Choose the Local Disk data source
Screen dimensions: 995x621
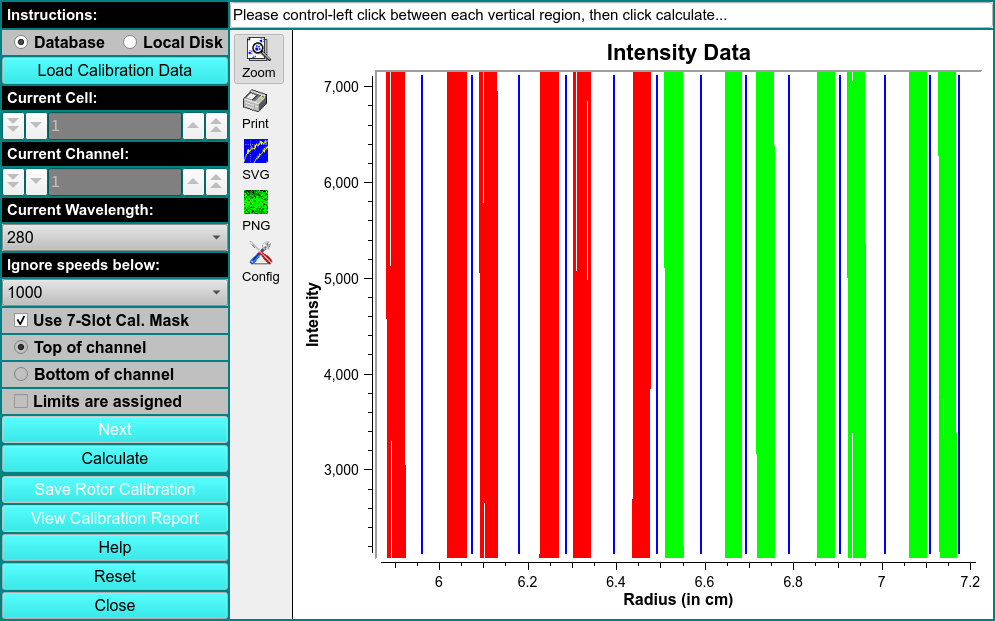pyautogui.click(x=130, y=43)
